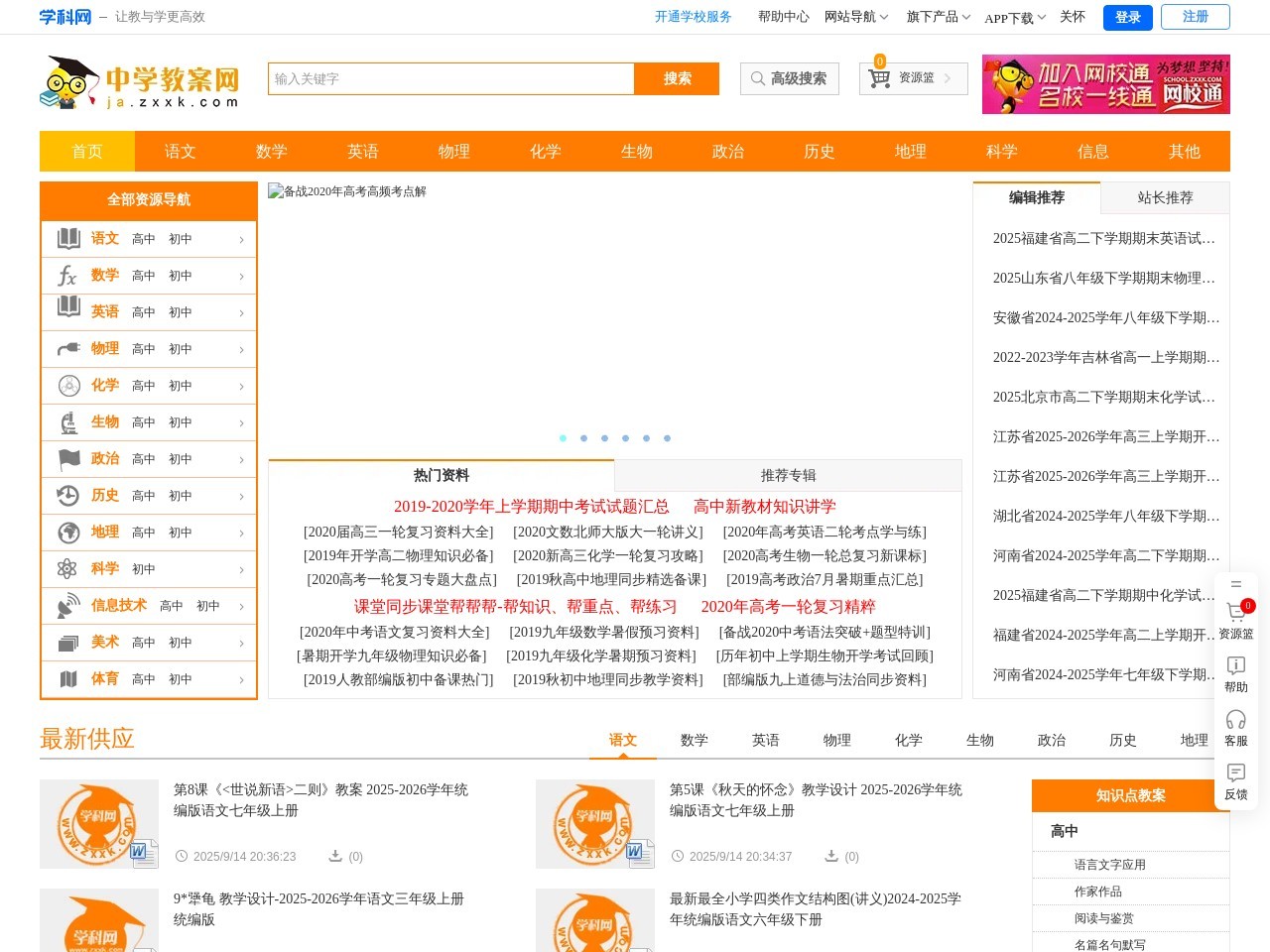Select the 科学 atom icon in sidebar
Screen dimensions: 1270x952
(x=66, y=568)
